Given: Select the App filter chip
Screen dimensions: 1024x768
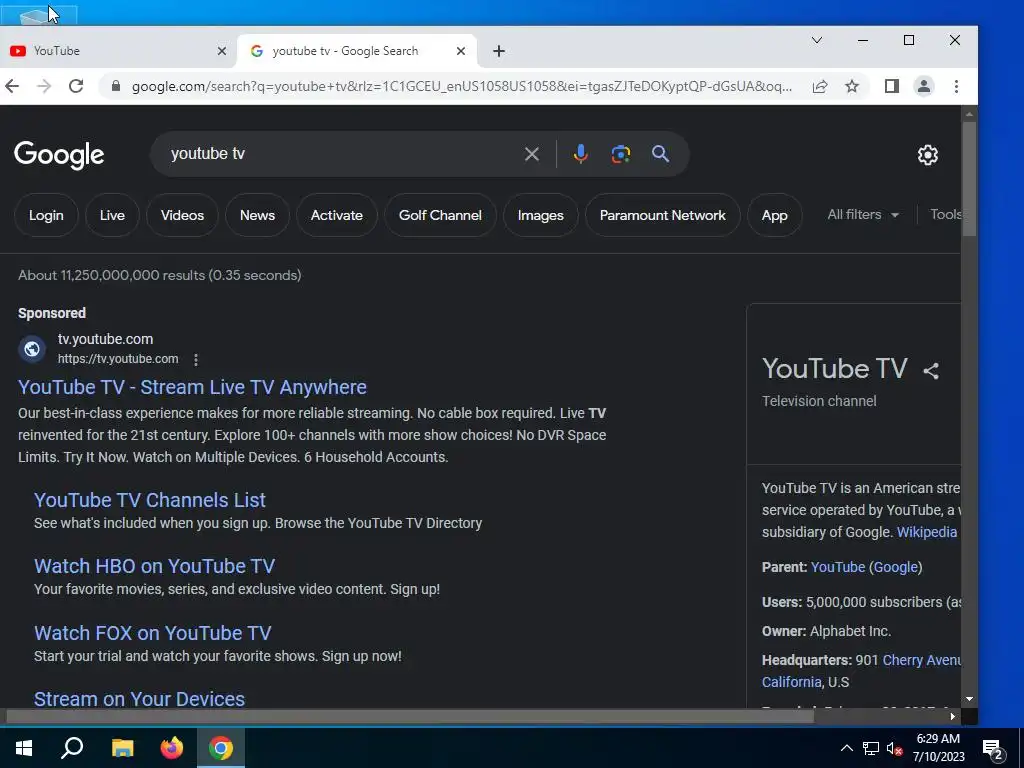Looking at the screenshot, I should pos(775,216).
